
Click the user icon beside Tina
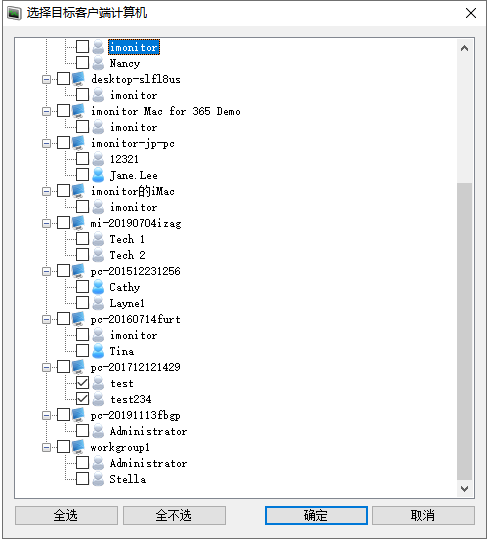point(98,351)
